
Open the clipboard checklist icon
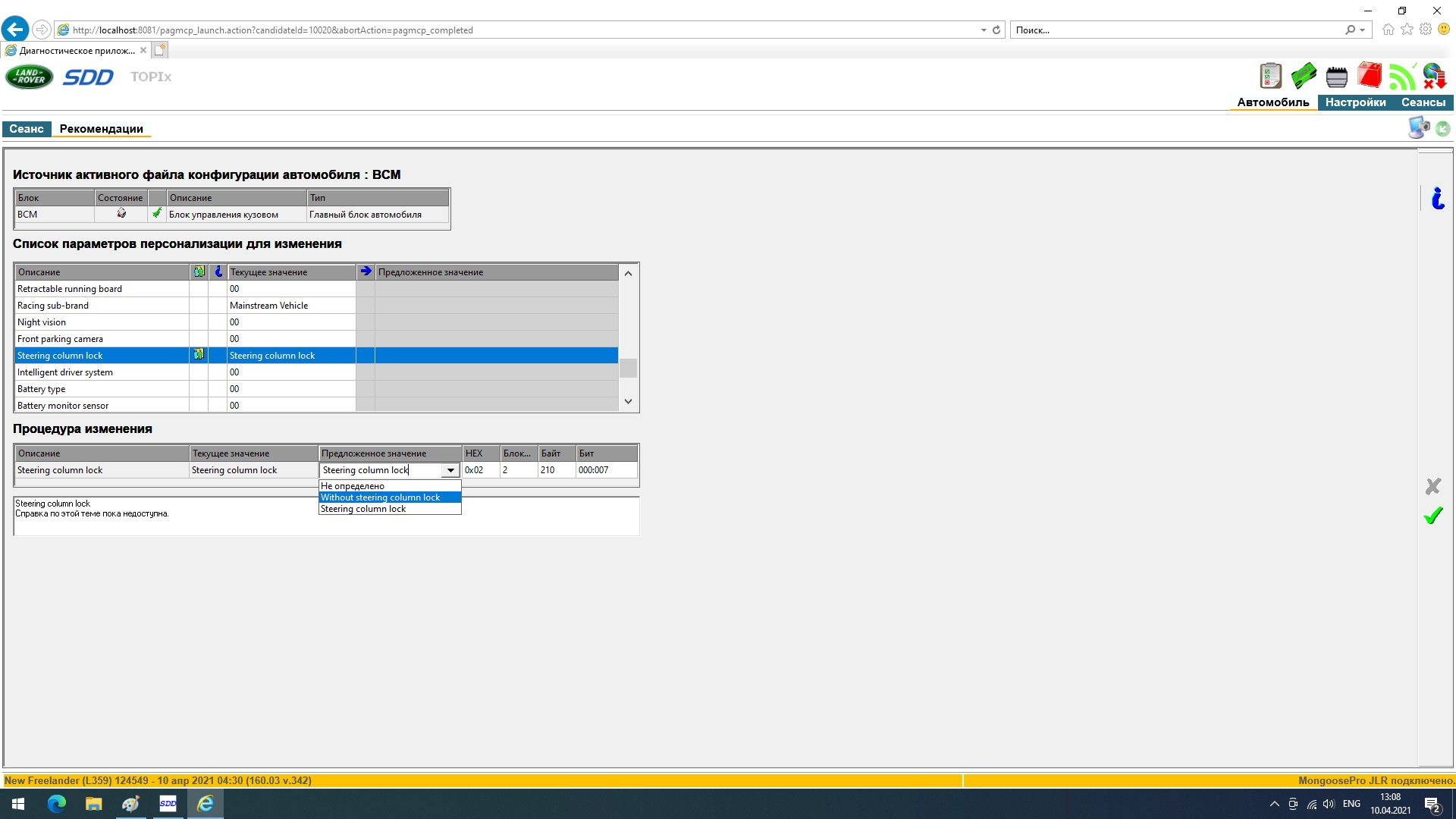click(1270, 76)
